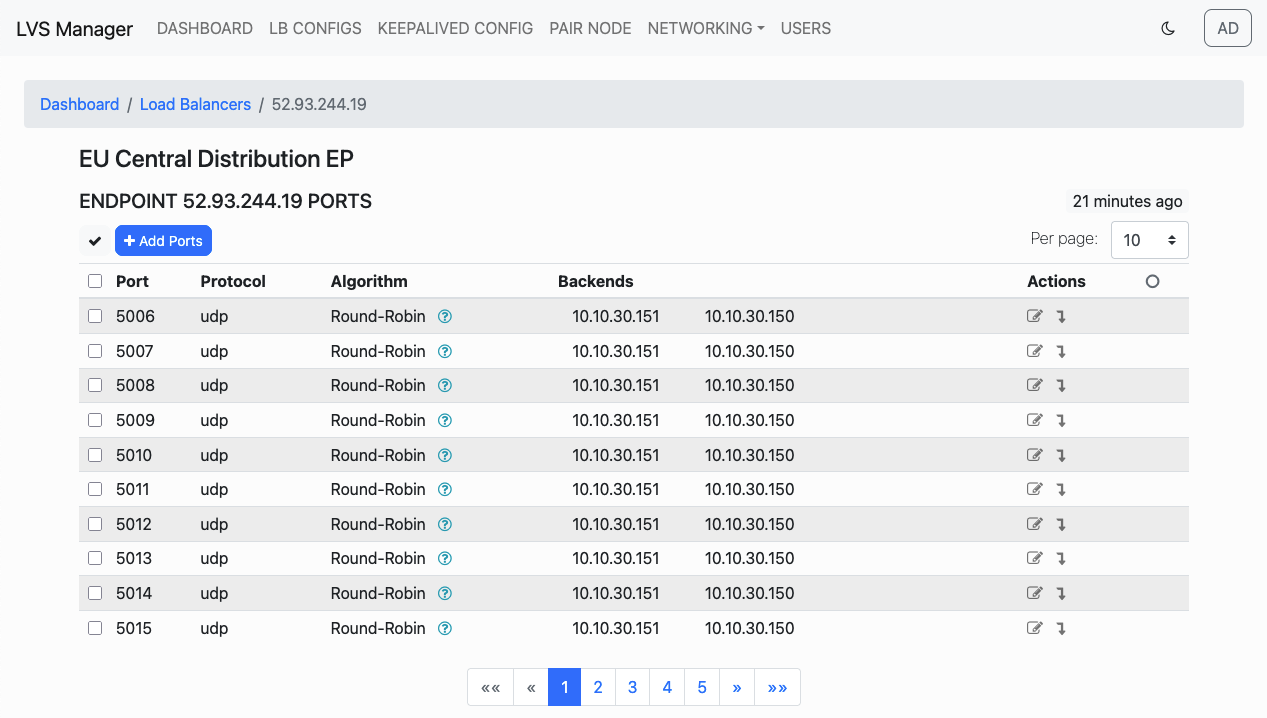This screenshot has height=718, width=1267.
Task: Expand the Networking menu
Action: (x=706, y=28)
